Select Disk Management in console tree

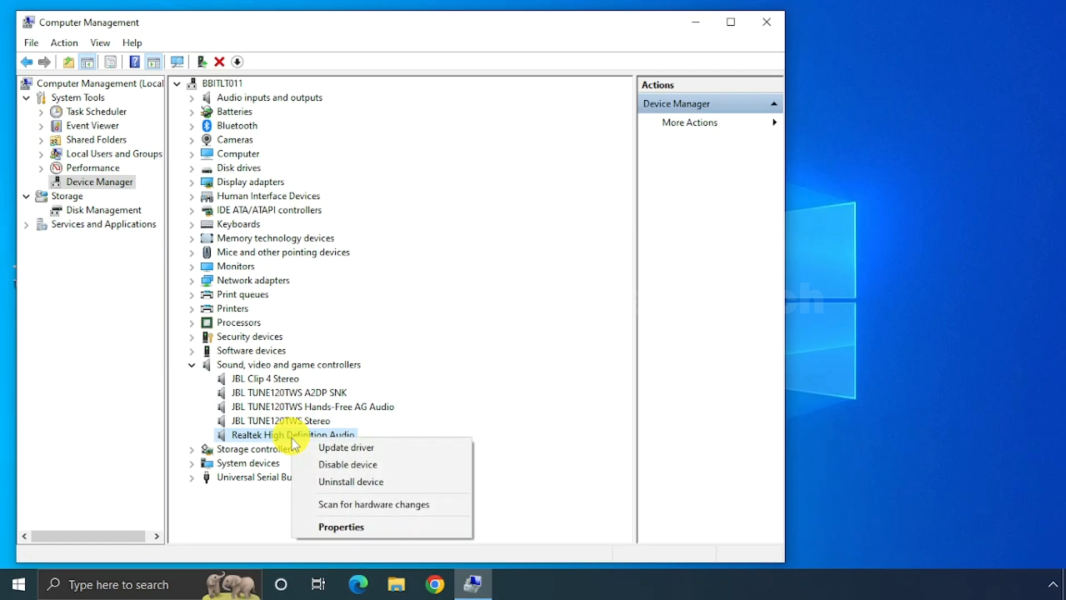pos(103,210)
